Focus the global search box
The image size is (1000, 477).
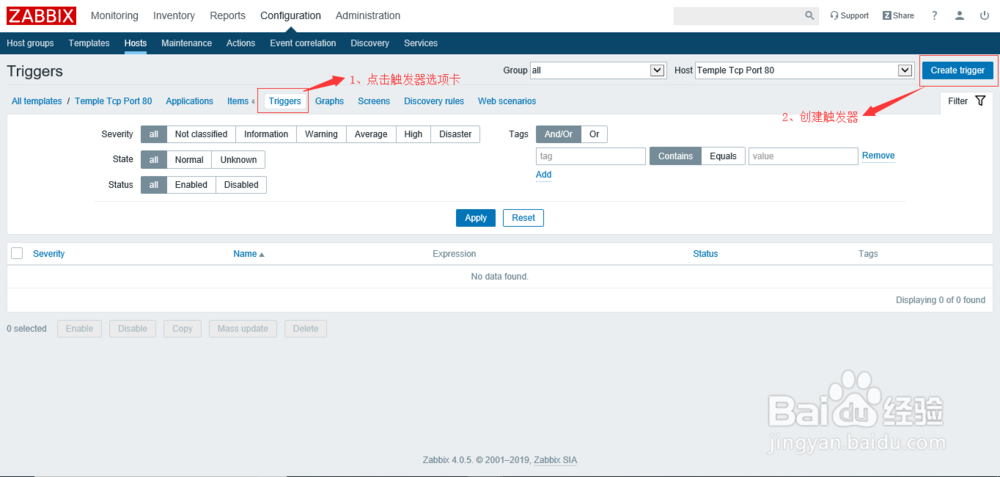pyautogui.click(x=739, y=16)
